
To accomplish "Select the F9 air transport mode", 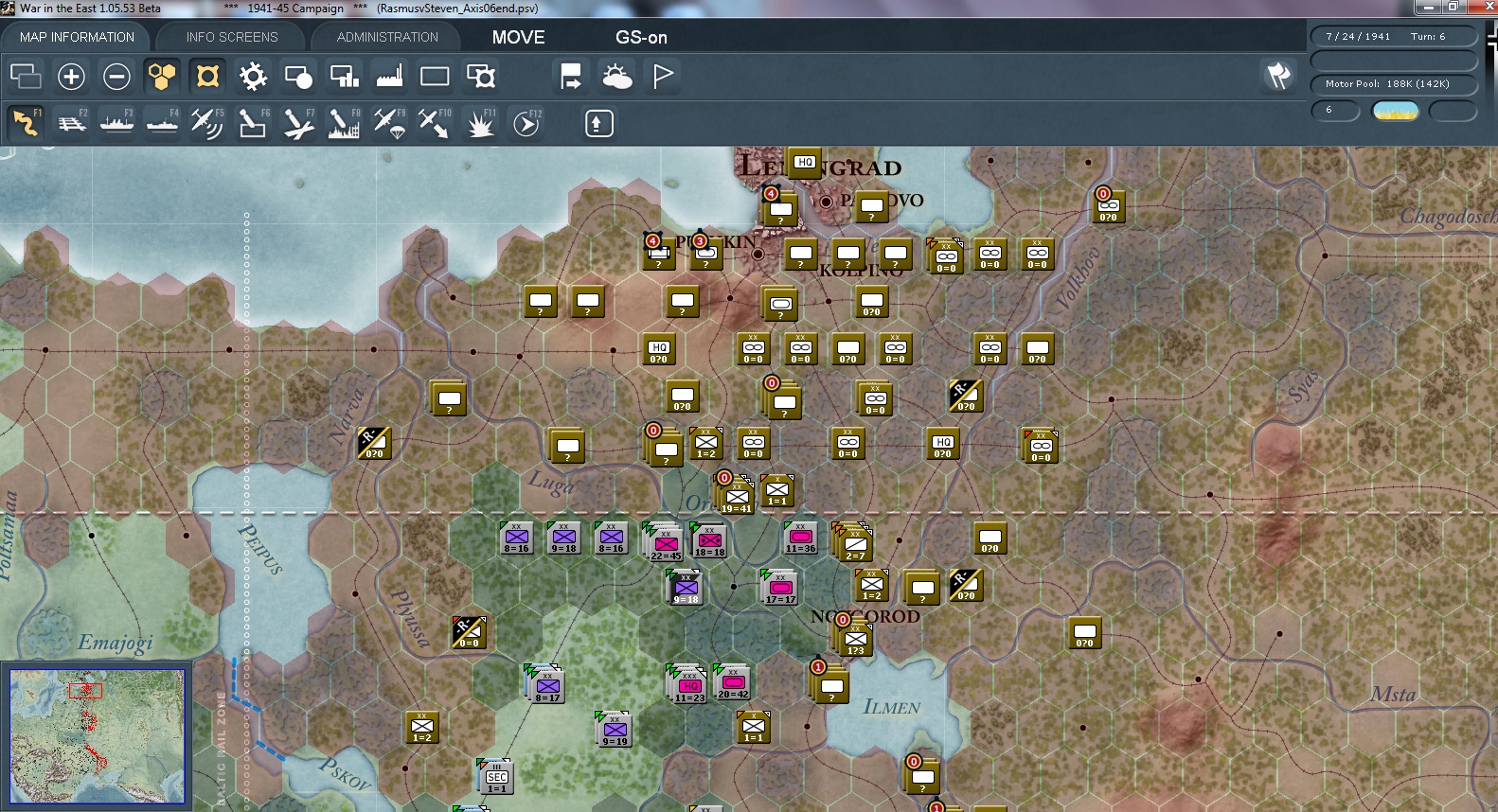I will (x=389, y=123).
